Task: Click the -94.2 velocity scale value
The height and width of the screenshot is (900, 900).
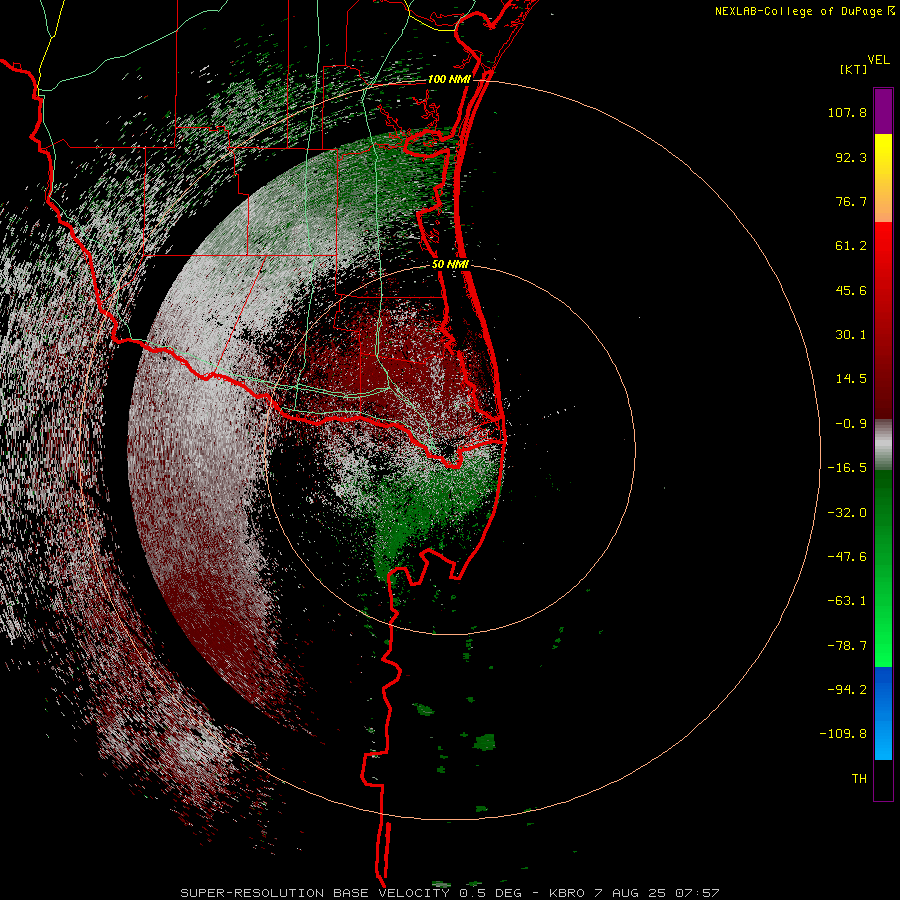Action: tap(847, 690)
